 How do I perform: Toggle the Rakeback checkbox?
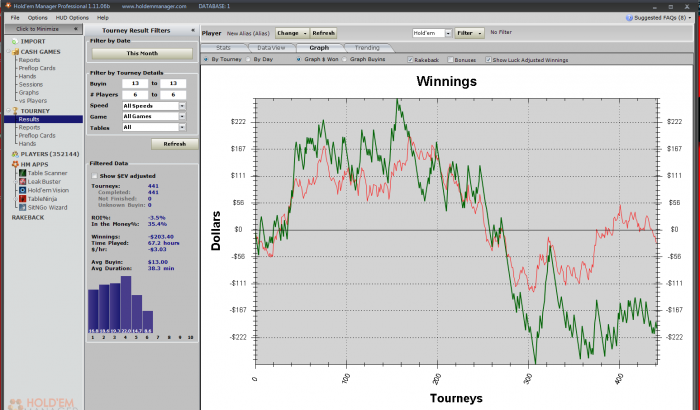click(x=410, y=59)
